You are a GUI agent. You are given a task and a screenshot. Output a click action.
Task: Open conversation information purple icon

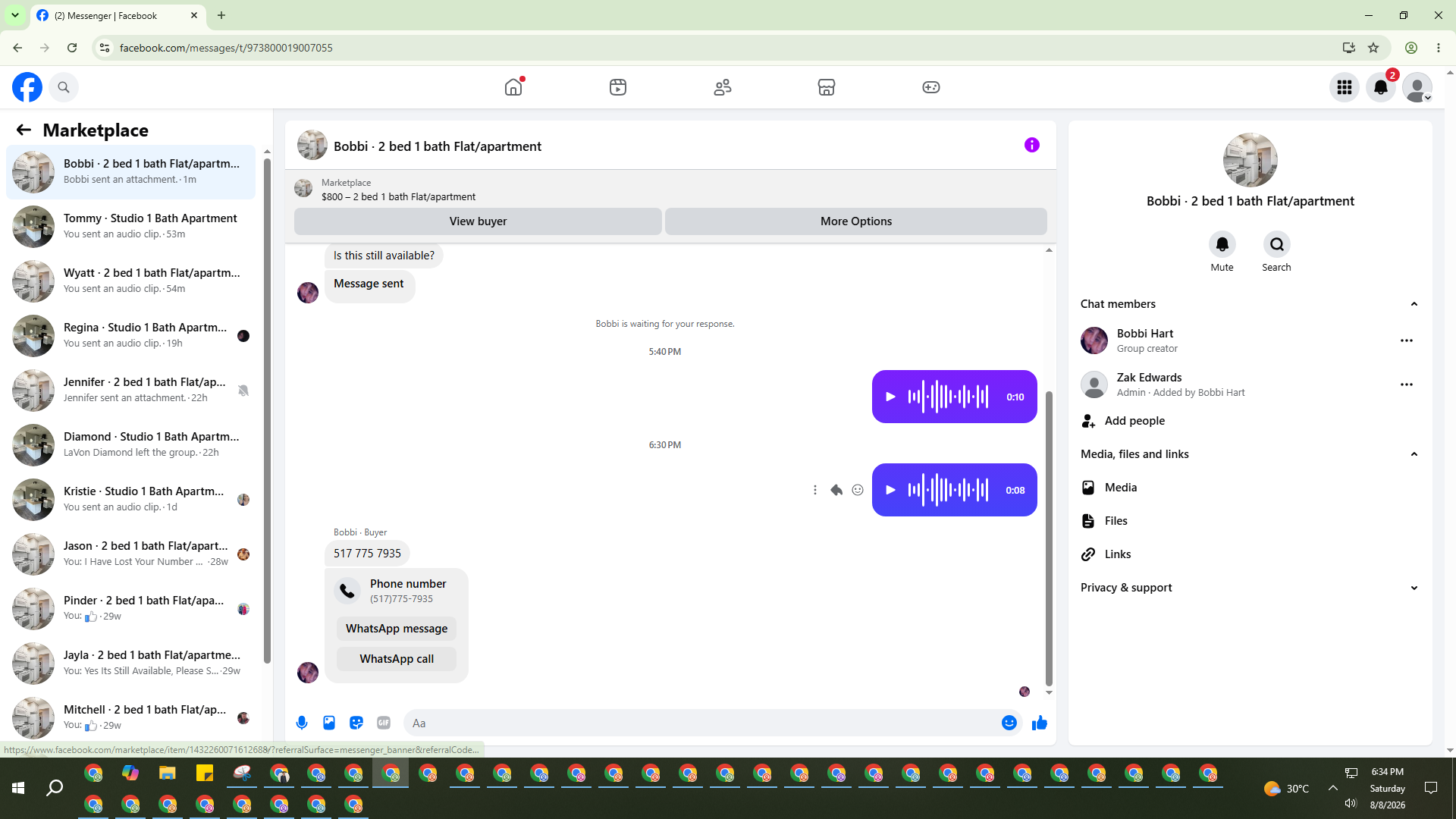(1032, 145)
